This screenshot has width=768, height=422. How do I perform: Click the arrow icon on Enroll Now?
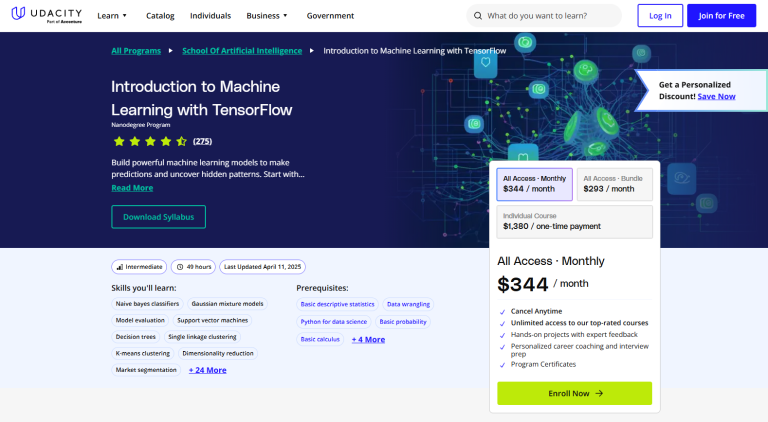599,393
